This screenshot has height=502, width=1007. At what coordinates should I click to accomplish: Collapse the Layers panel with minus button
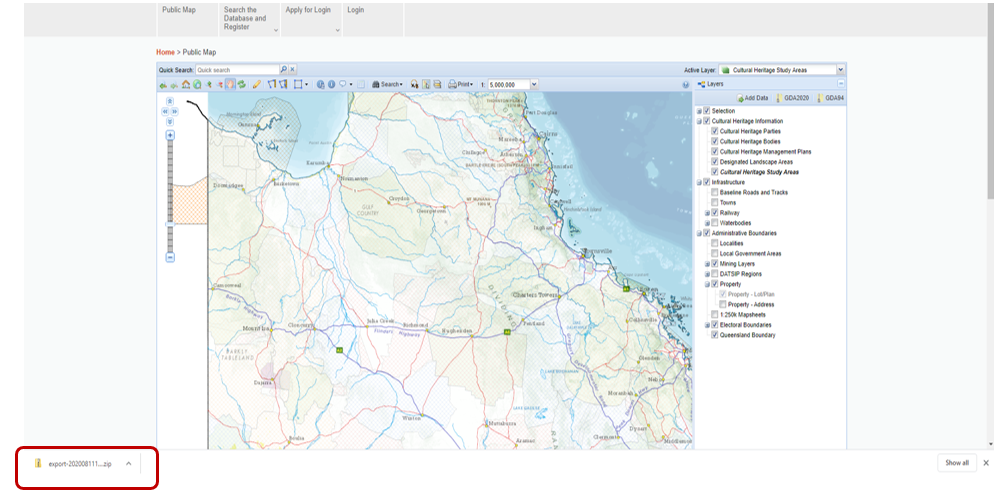841,84
